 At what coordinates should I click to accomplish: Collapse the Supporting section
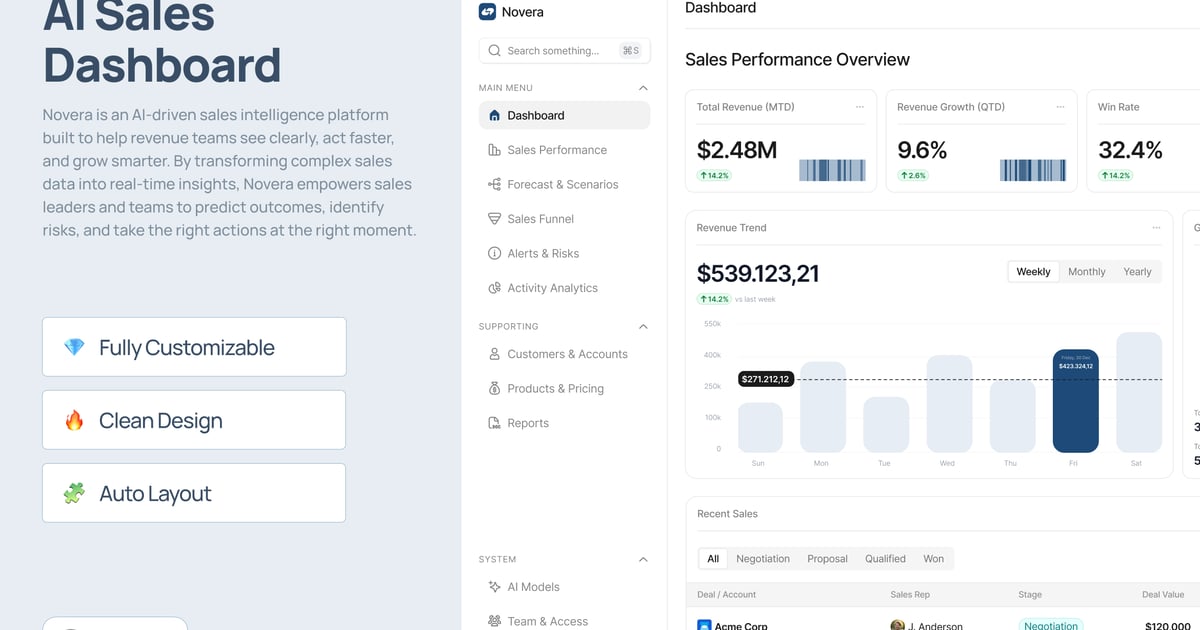643,327
